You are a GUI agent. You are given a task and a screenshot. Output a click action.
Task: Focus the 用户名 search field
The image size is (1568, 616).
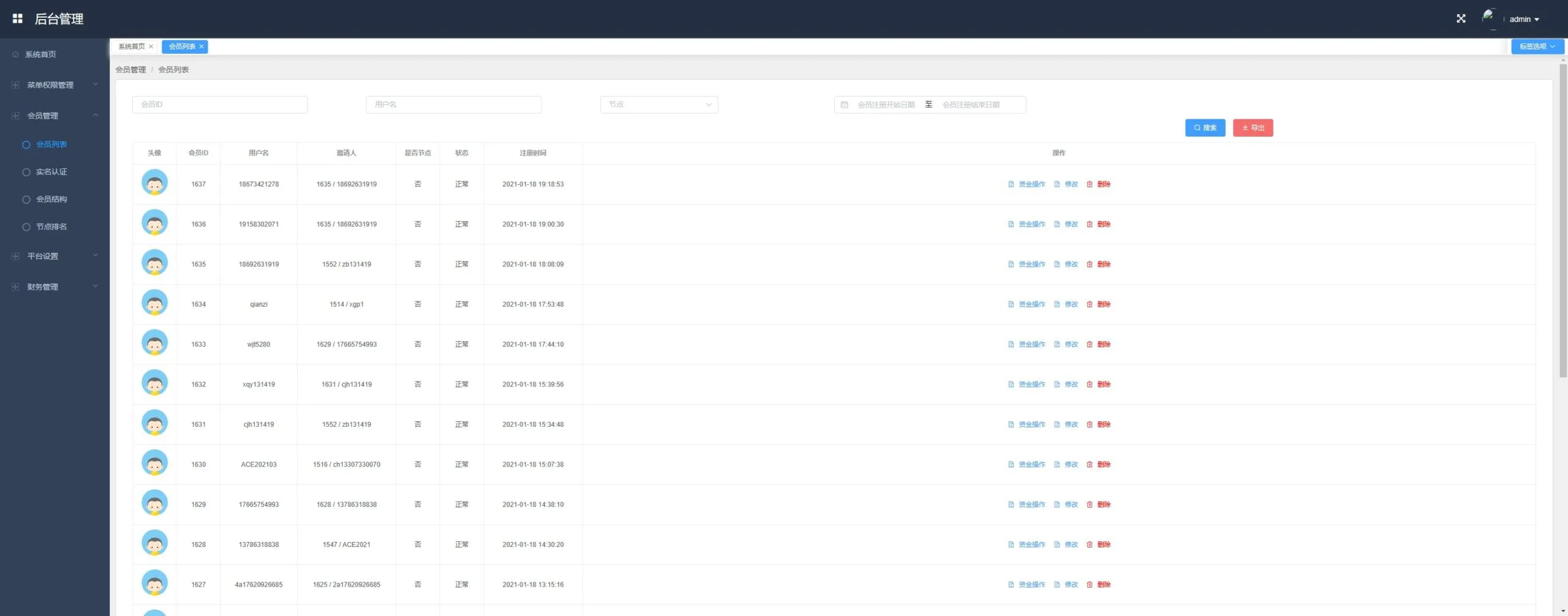[x=454, y=105]
